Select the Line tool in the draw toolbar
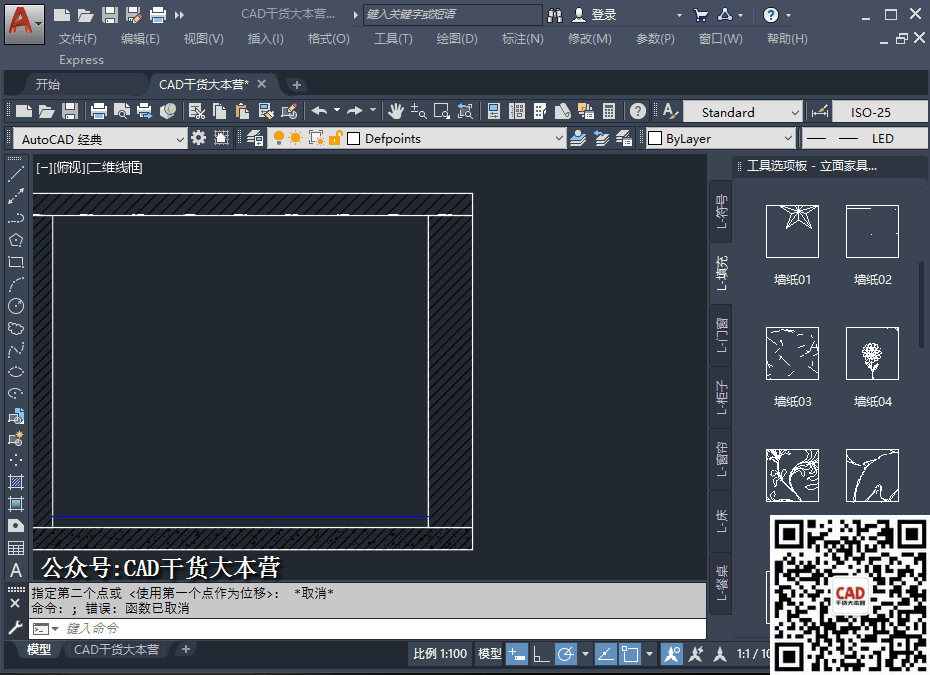 16,174
